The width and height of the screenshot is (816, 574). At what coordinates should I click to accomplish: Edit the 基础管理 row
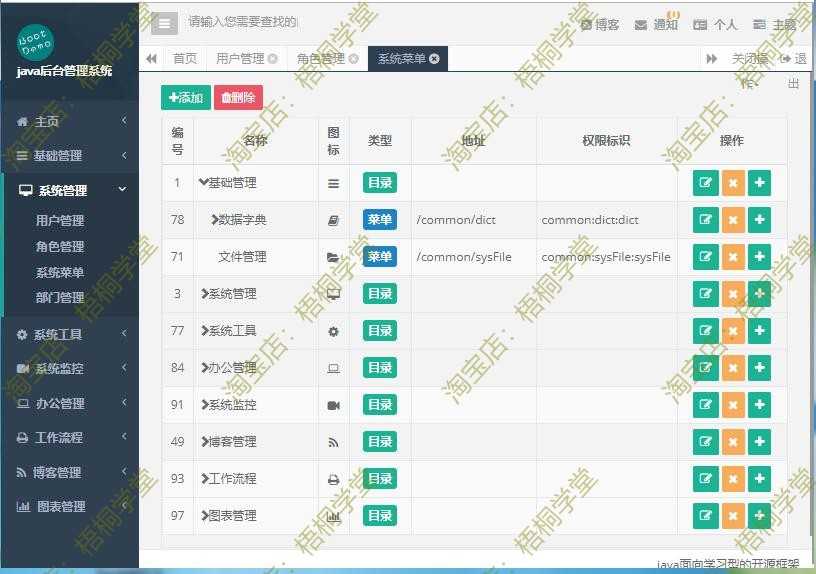click(x=705, y=183)
